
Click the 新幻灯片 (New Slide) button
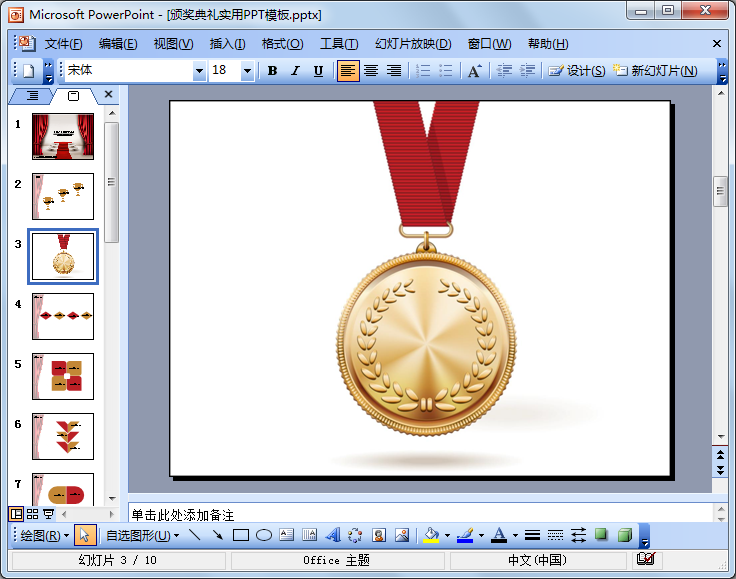(655, 71)
